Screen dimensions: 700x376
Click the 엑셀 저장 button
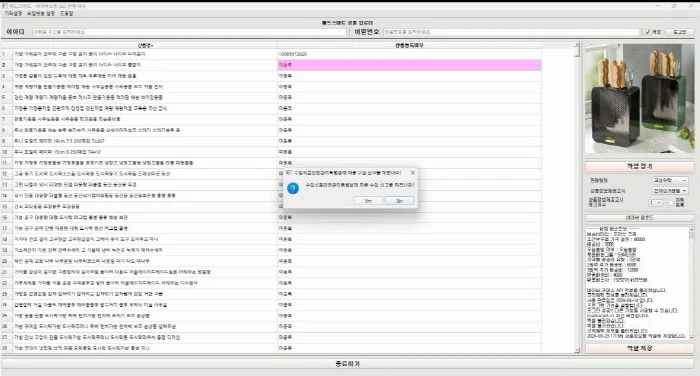pos(640,348)
